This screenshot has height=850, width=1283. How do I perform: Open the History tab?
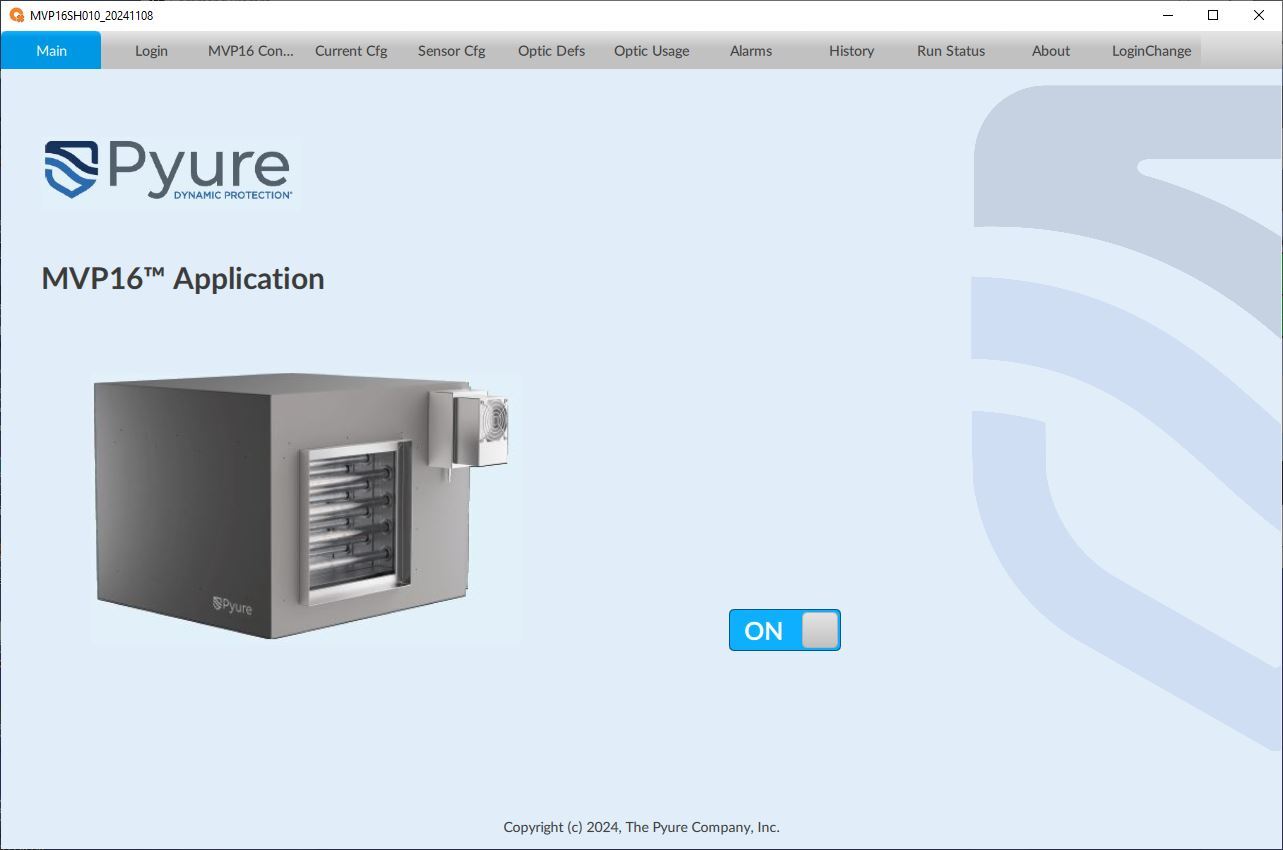pyautogui.click(x=851, y=50)
